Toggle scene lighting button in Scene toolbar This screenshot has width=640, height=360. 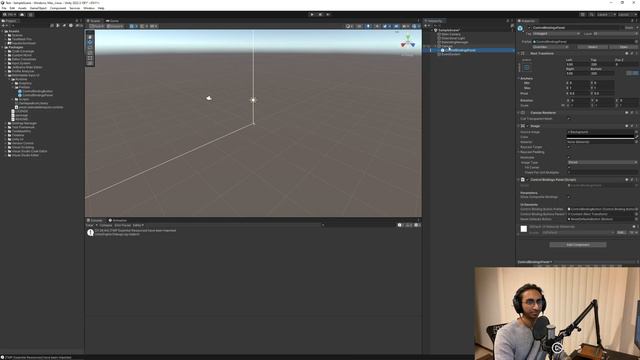(x=368, y=26)
